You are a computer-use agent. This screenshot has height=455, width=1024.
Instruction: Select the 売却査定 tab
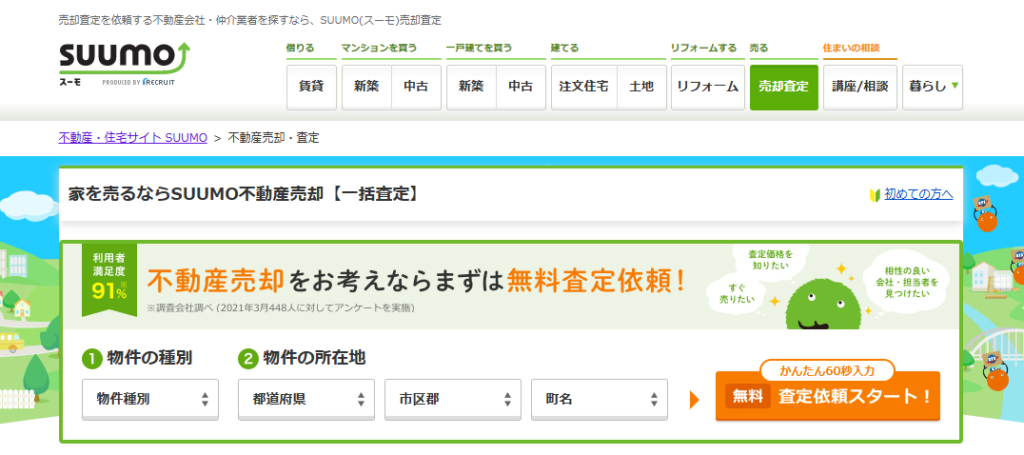pos(784,87)
